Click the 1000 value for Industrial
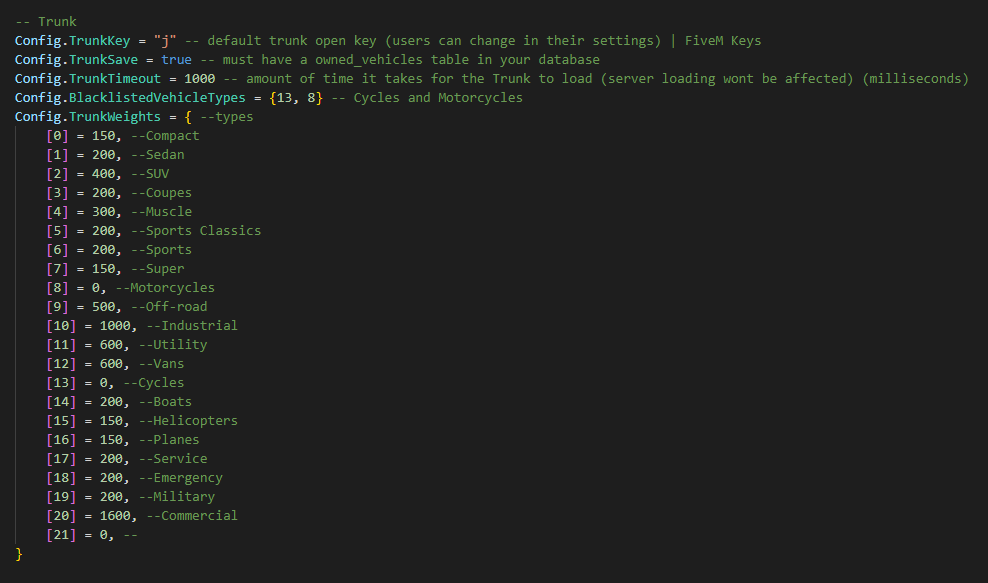This screenshot has width=988, height=583. pyautogui.click(x=115, y=326)
